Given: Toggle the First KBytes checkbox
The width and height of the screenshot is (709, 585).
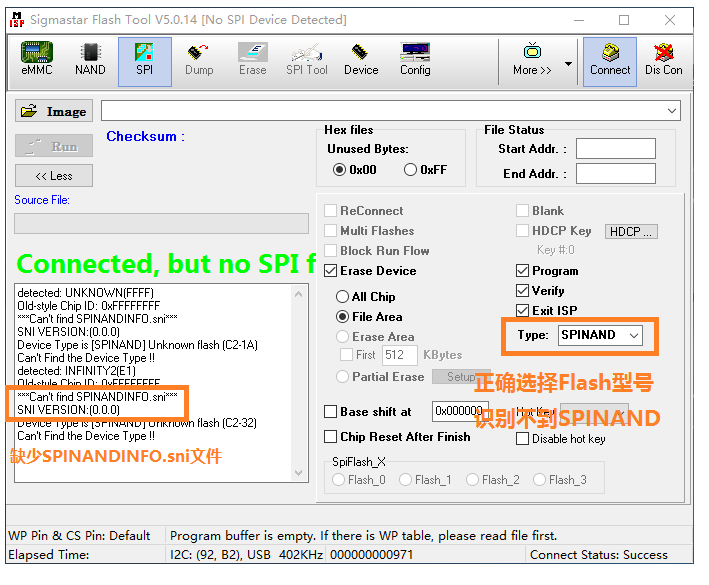Looking at the screenshot, I should 346,355.
